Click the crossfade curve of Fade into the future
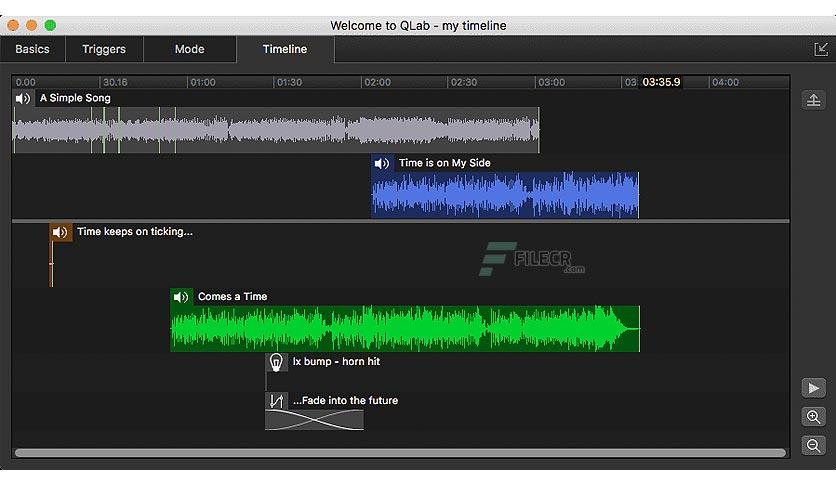Screen dimensions: 836x484 [315, 420]
